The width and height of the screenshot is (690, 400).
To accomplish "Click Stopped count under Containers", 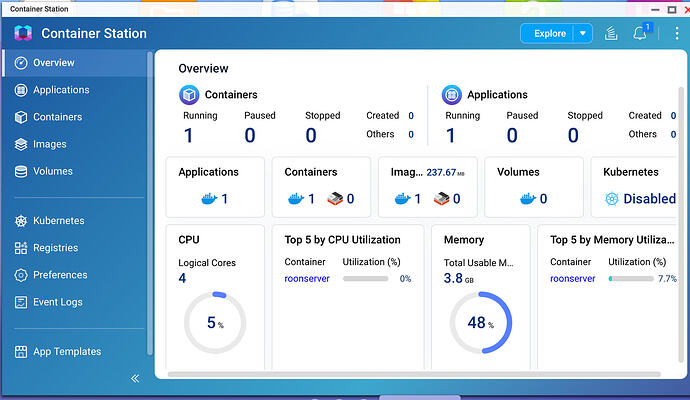I will click(311, 136).
